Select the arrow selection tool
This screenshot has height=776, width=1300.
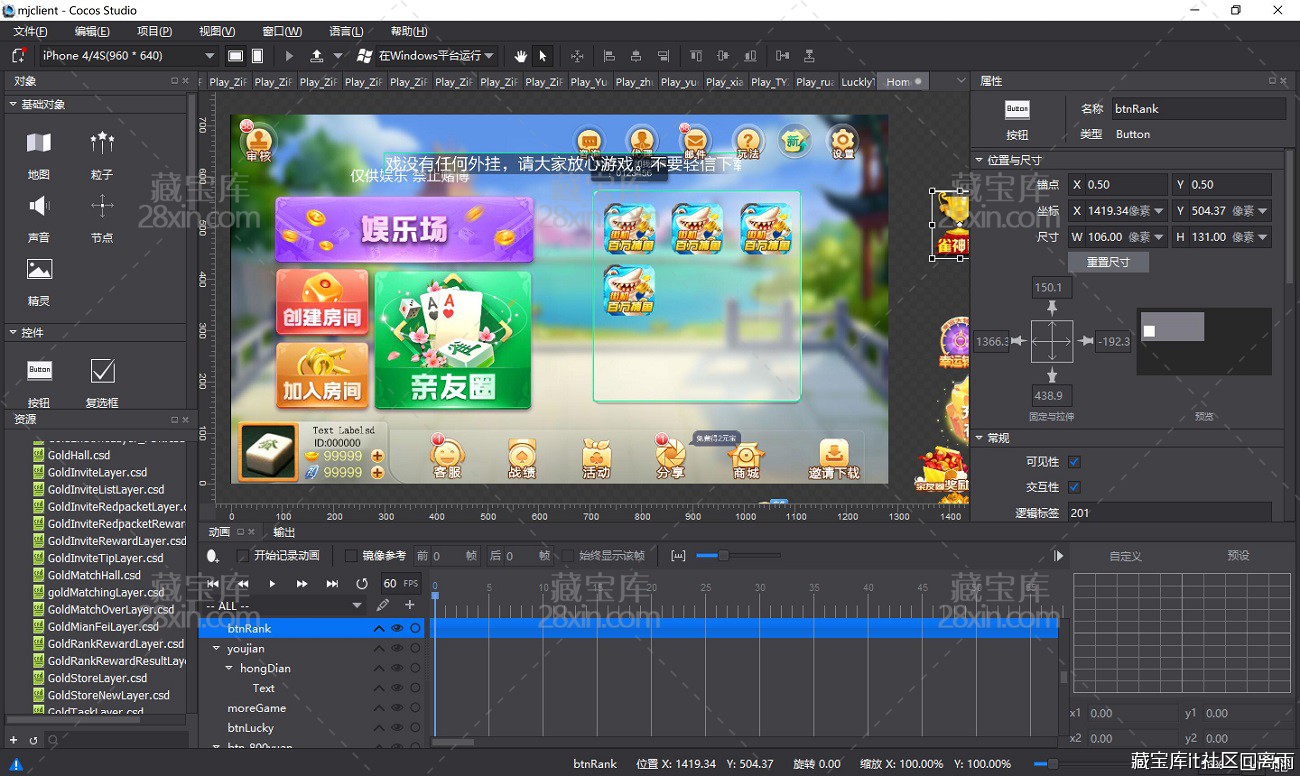[x=543, y=56]
